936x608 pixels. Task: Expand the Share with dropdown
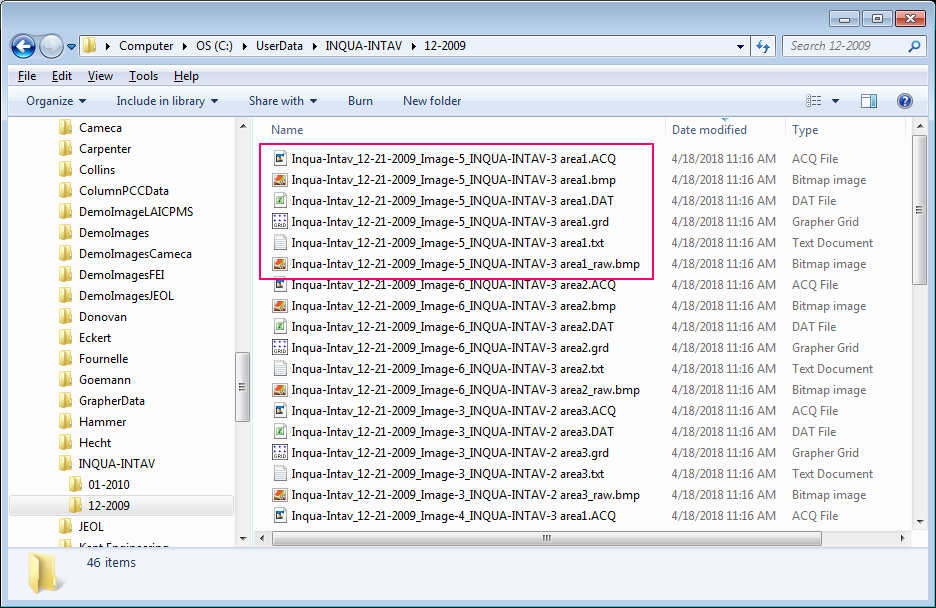pyautogui.click(x=282, y=101)
